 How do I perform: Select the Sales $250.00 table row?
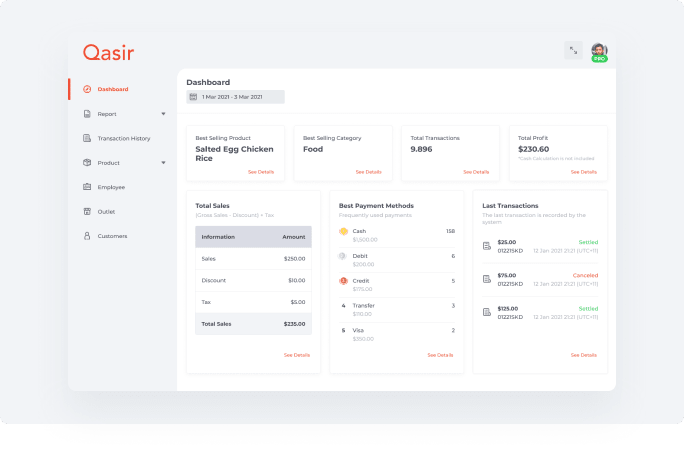(x=253, y=259)
